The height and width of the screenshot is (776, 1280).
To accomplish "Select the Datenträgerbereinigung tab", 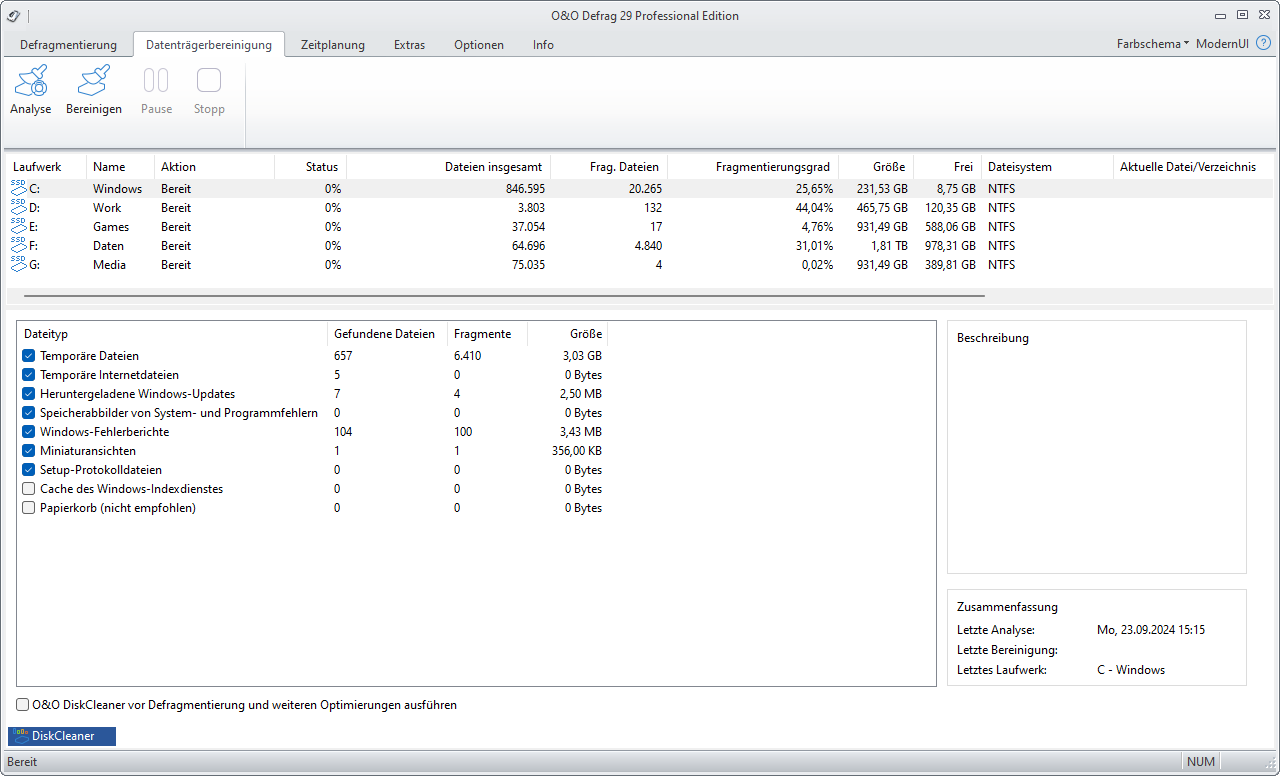I will 209,45.
